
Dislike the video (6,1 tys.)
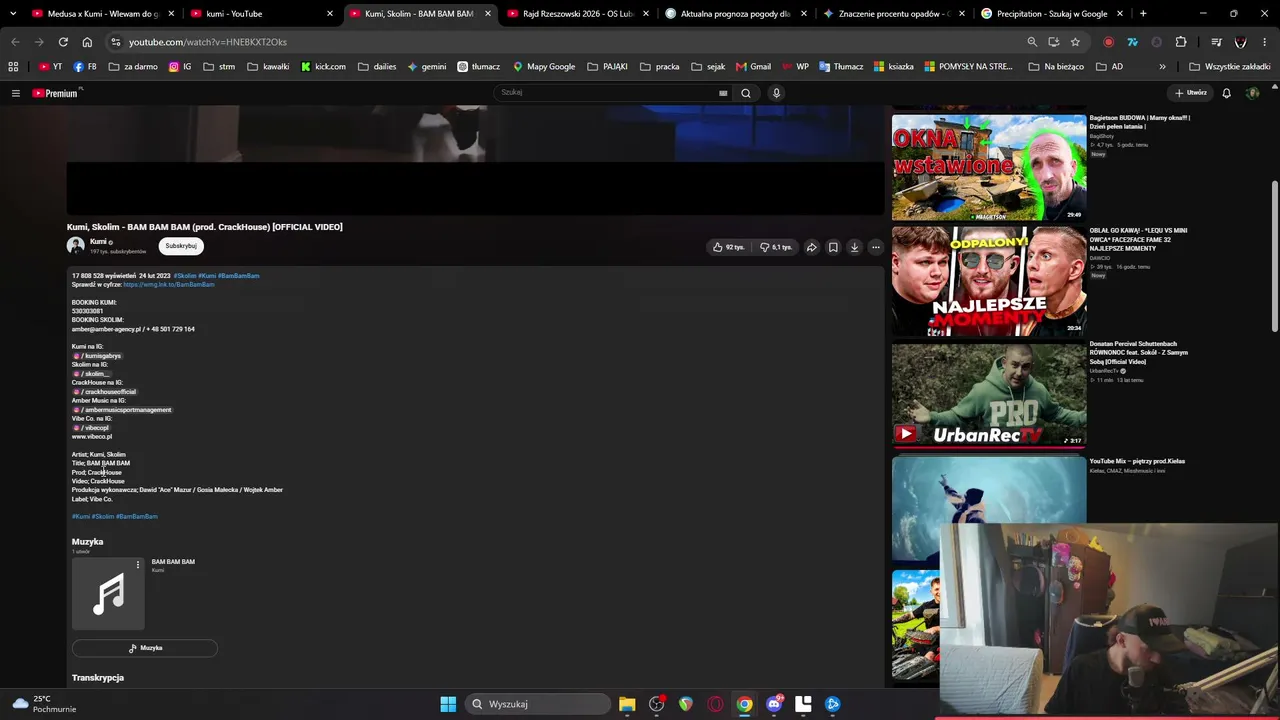(x=776, y=247)
